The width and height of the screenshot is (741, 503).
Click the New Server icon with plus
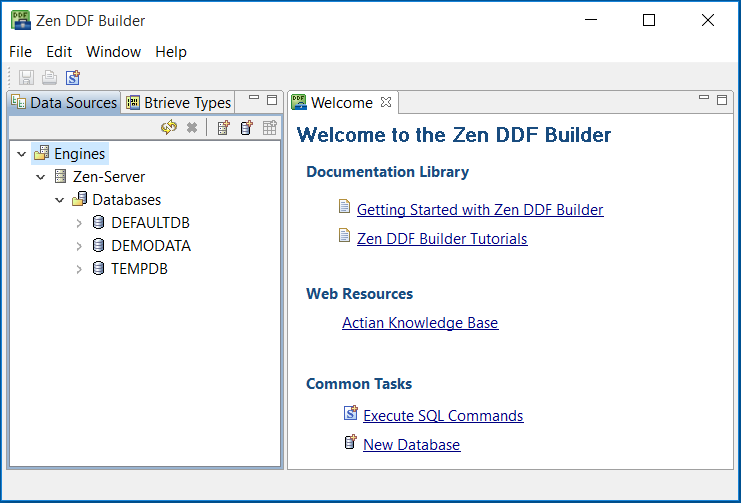click(223, 128)
